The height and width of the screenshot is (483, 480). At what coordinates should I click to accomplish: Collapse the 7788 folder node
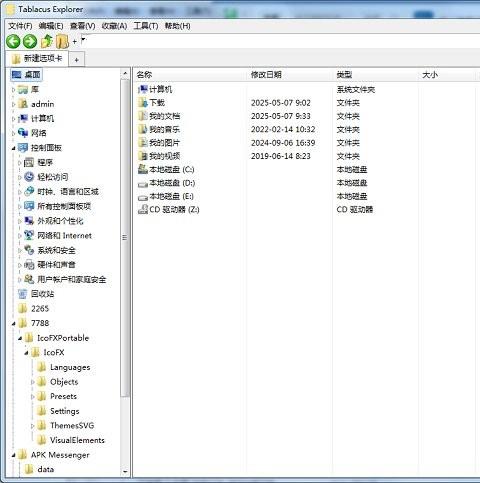click(x=13, y=323)
